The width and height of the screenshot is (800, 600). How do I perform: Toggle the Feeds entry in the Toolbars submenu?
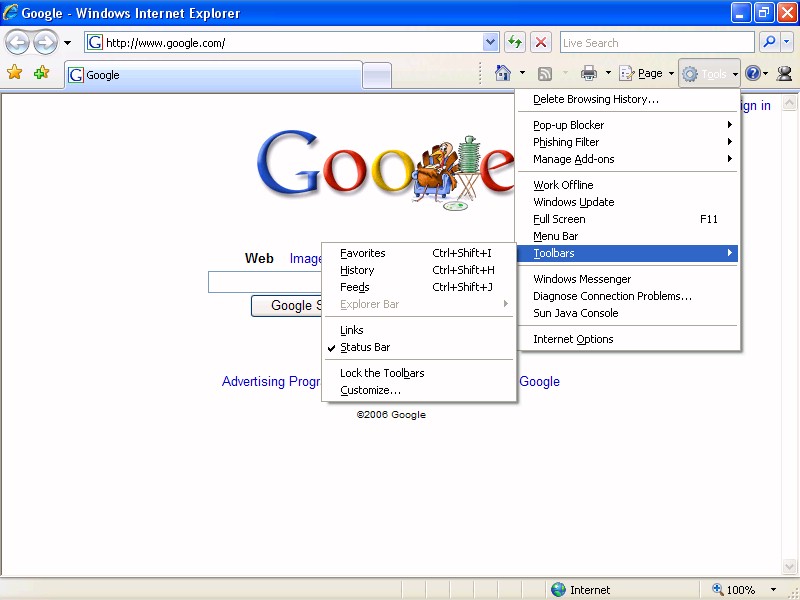(419, 287)
